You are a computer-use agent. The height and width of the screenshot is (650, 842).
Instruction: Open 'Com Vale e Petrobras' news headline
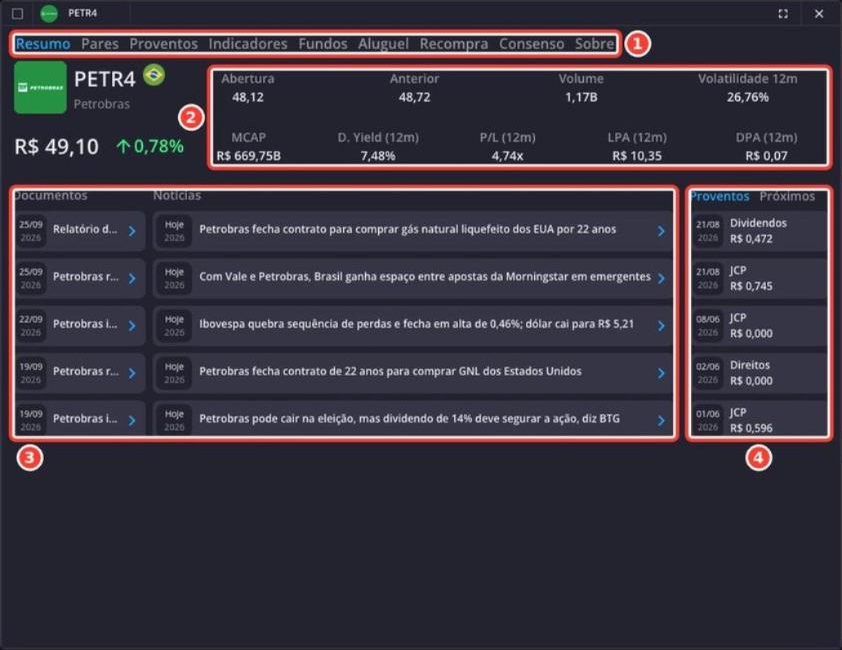(425, 277)
